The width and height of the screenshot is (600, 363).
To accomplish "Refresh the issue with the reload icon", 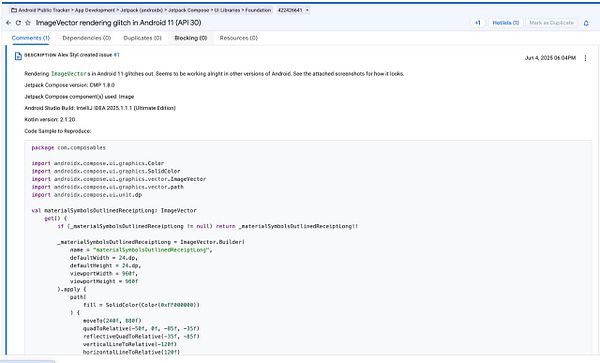I will point(18,23).
